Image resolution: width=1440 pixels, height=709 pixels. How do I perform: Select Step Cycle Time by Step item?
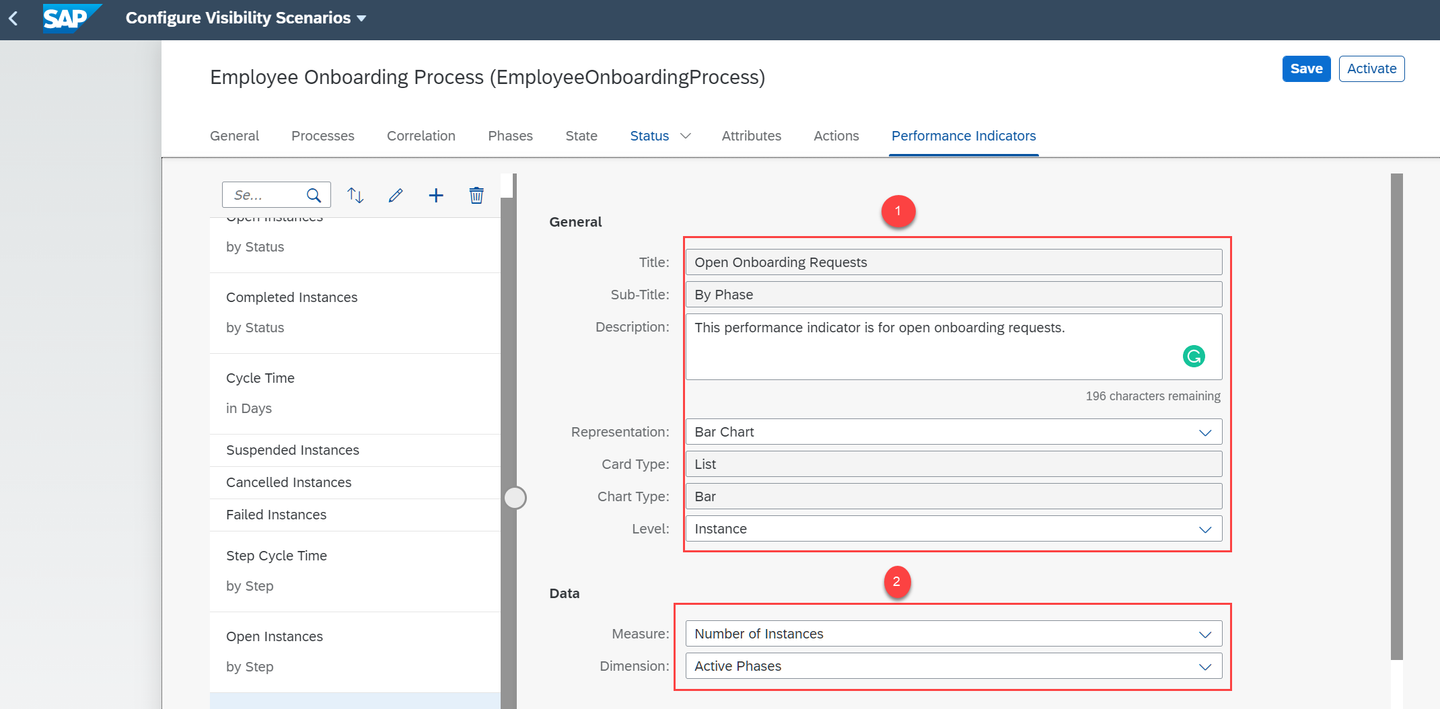pyautogui.click(x=355, y=571)
